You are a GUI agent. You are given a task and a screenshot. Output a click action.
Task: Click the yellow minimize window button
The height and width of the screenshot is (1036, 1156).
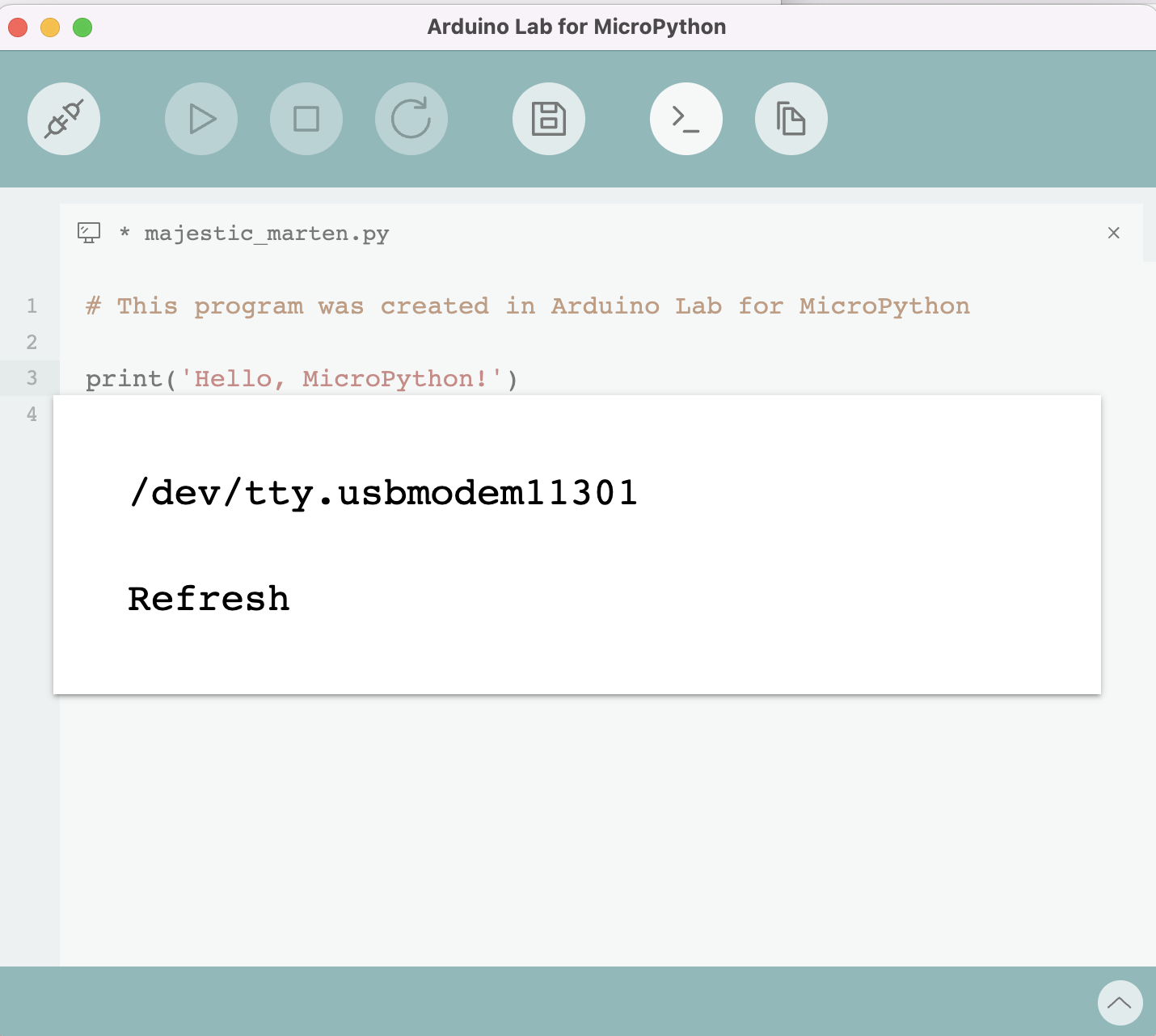point(50,27)
